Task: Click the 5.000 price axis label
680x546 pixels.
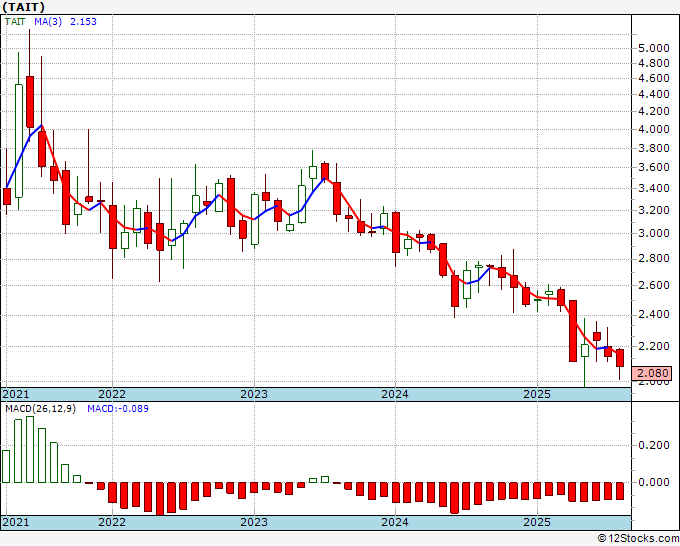Action: tap(653, 47)
